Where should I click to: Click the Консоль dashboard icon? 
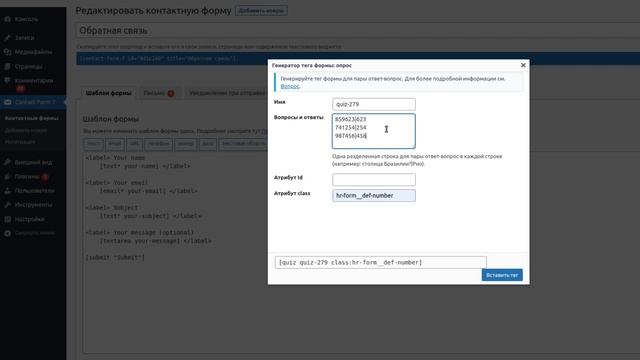click(x=7, y=19)
